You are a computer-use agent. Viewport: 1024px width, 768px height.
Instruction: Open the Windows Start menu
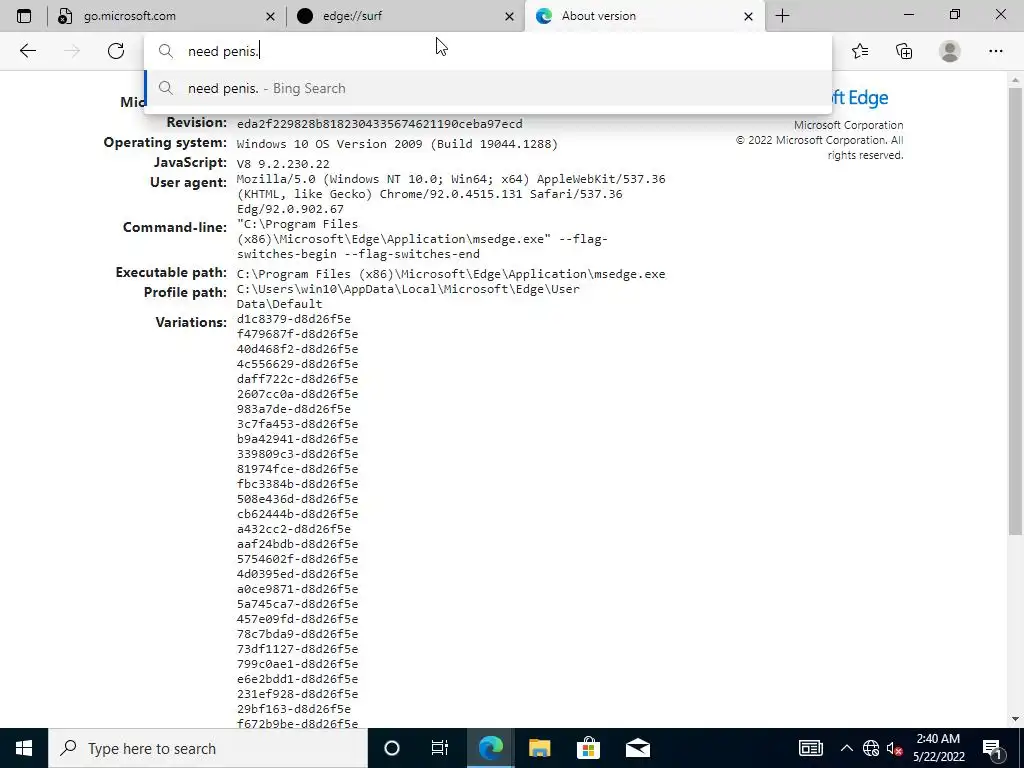coord(24,748)
